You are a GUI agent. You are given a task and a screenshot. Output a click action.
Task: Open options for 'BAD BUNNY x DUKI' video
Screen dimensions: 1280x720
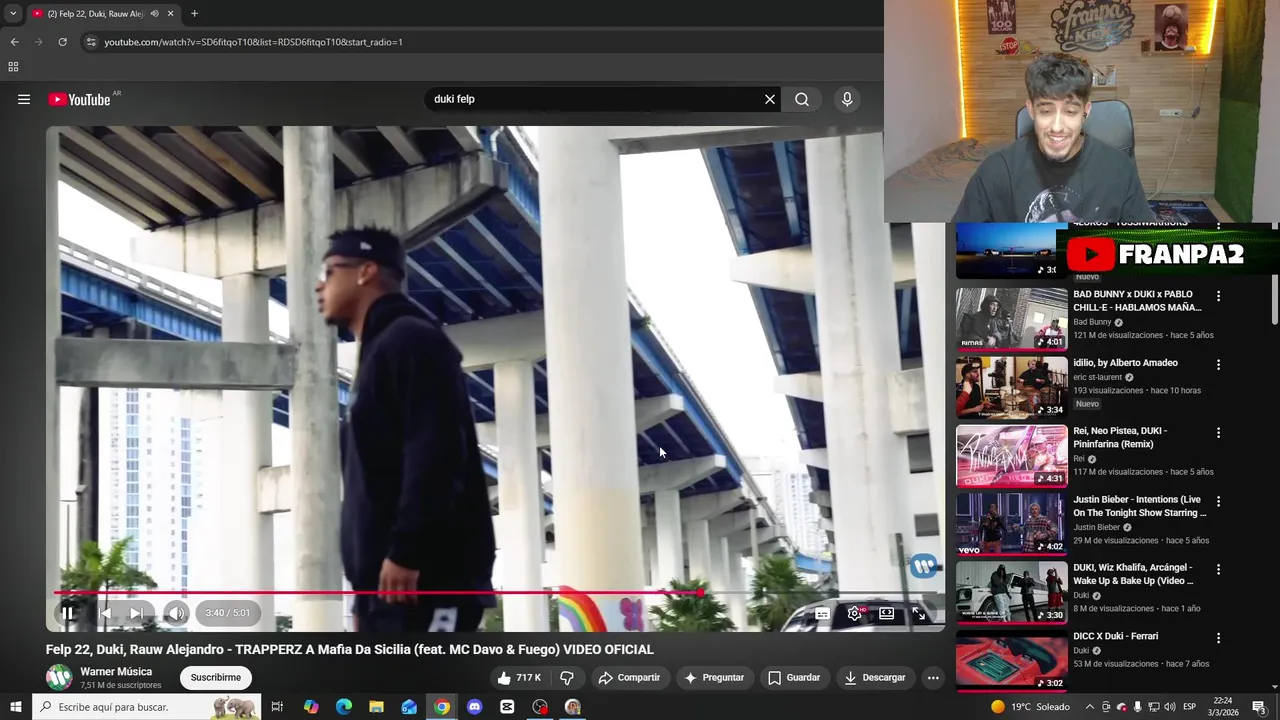1218,296
